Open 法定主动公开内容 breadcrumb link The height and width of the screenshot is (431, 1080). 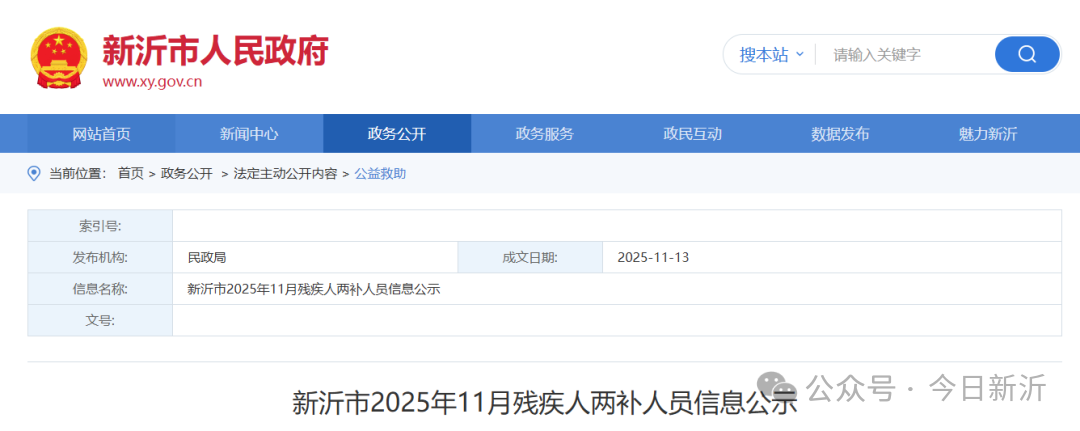point(285,174)
